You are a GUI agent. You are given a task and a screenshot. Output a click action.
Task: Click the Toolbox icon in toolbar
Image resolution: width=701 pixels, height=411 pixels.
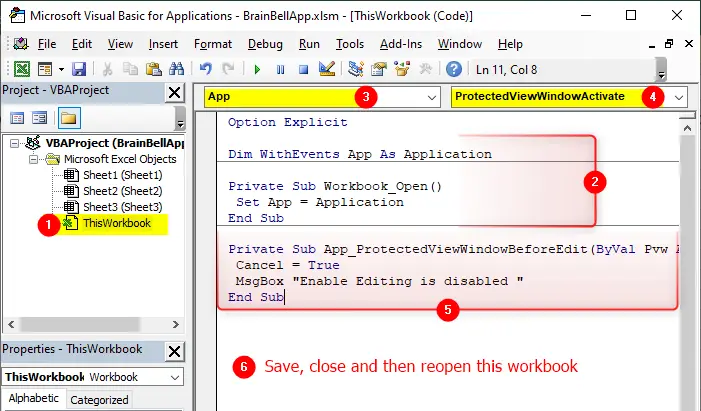425,69
